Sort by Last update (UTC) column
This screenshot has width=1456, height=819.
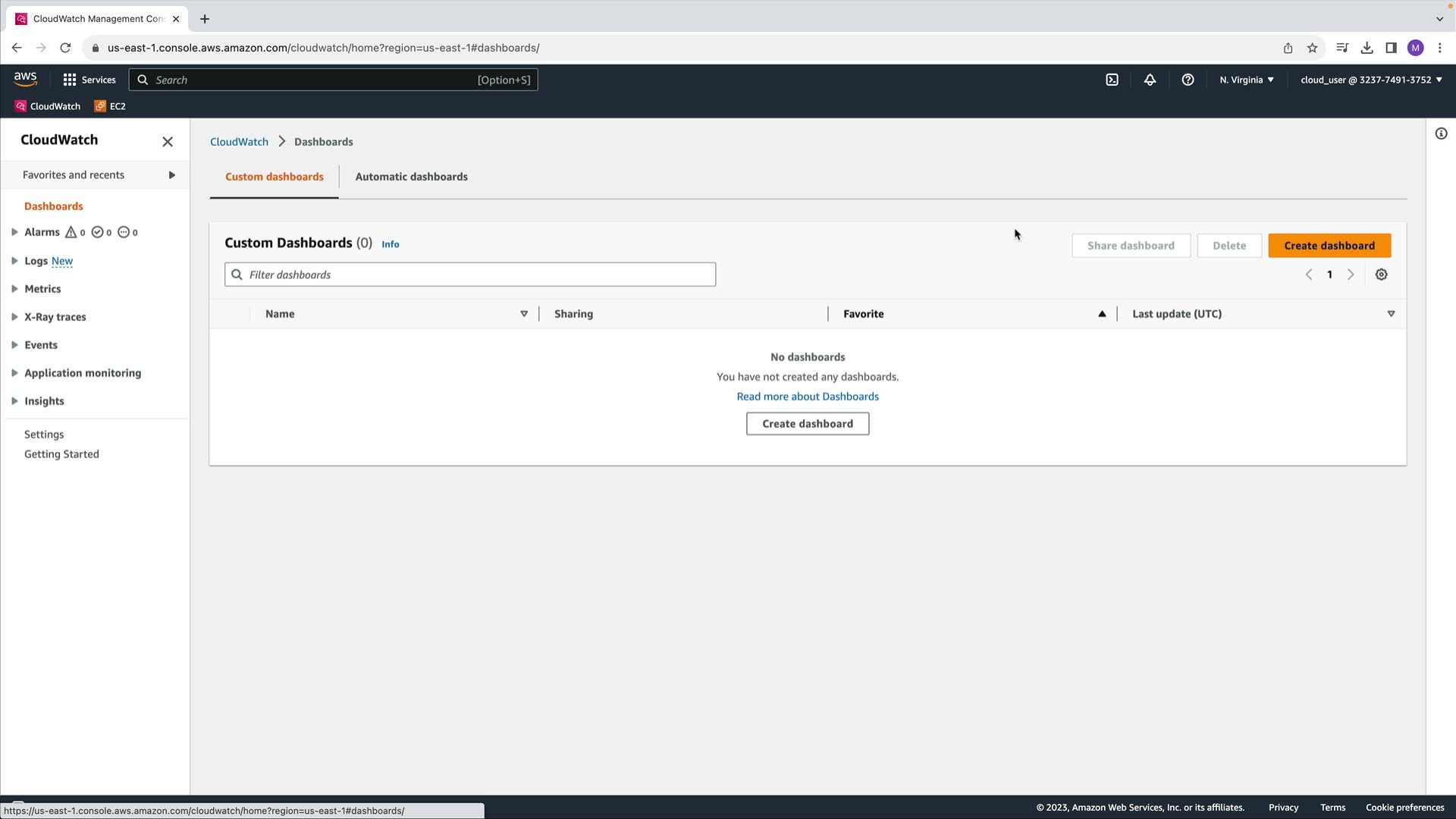coord(1176,314)
